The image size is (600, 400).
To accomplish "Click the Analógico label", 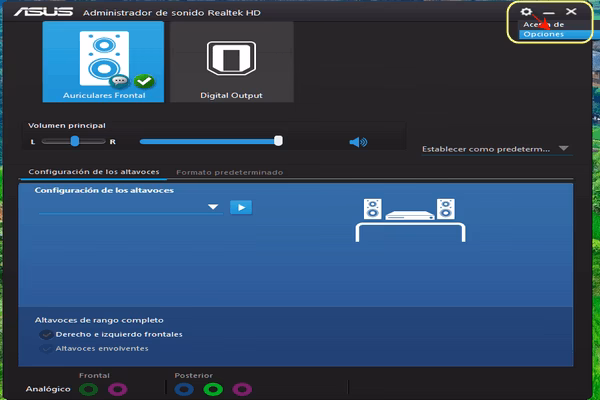I will tap(48, 389).
